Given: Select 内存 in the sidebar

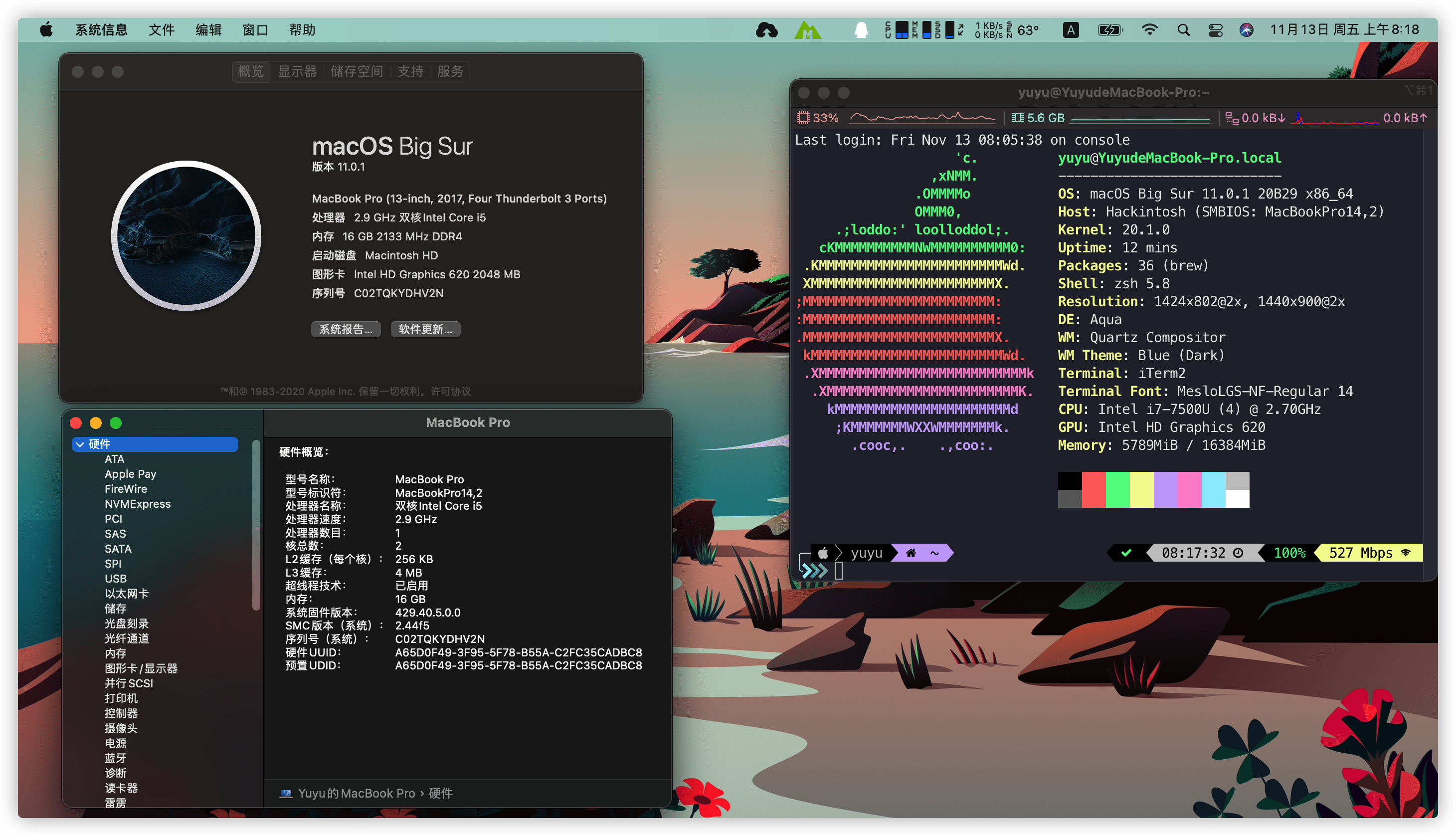Looking at the screenshot, I should point(115,653).
